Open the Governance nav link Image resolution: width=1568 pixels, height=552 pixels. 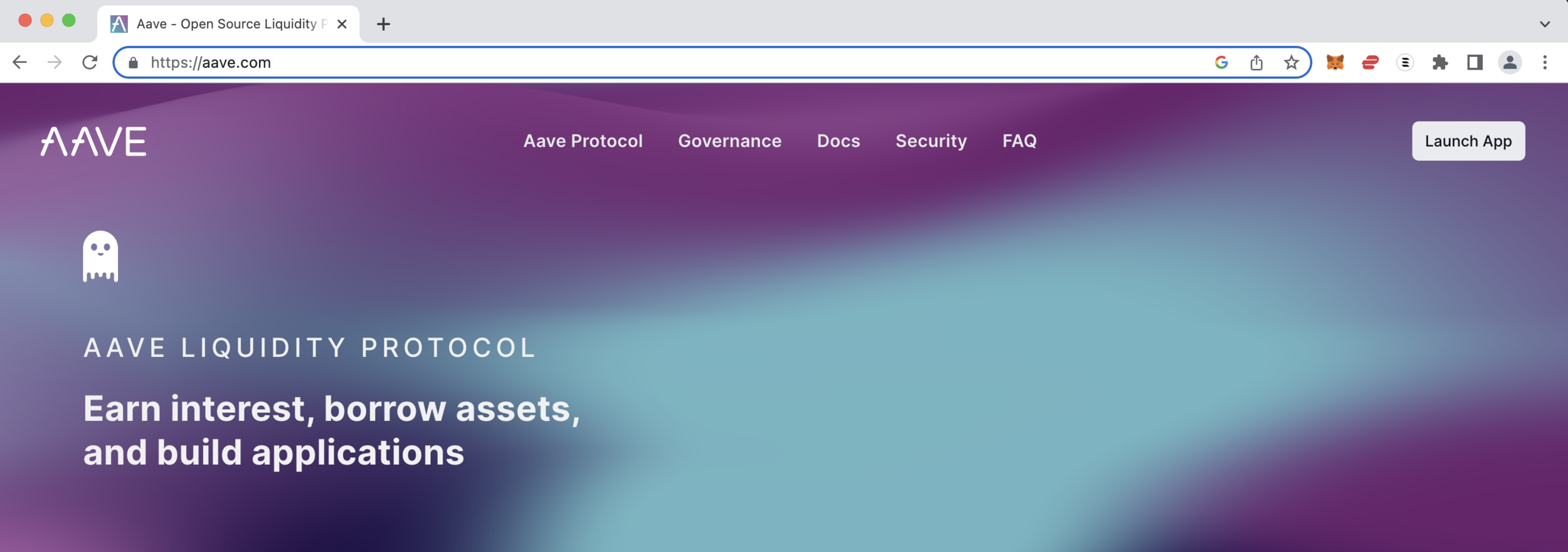(730, 141)
